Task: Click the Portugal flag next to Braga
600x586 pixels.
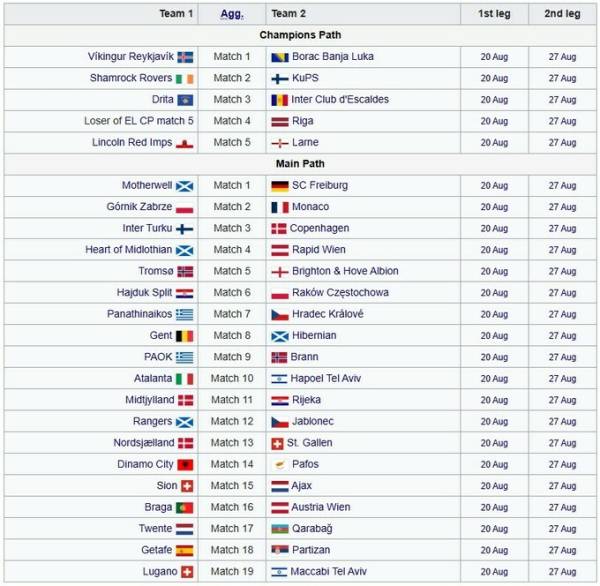Action: click(185, 508)
